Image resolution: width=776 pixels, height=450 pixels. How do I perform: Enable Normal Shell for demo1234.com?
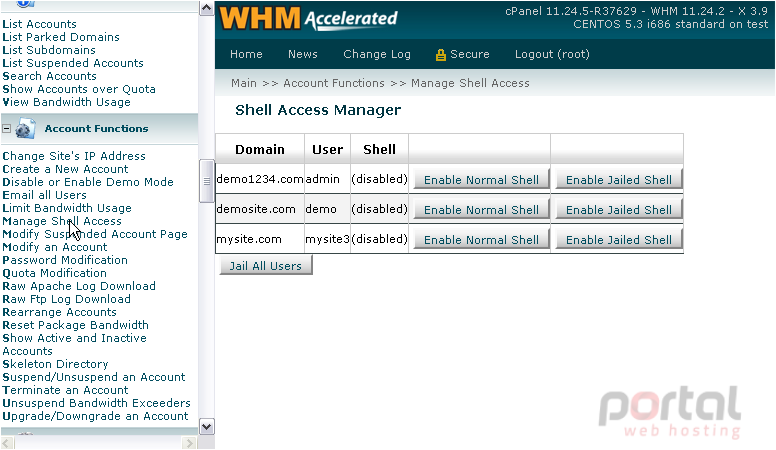[481, 180]
